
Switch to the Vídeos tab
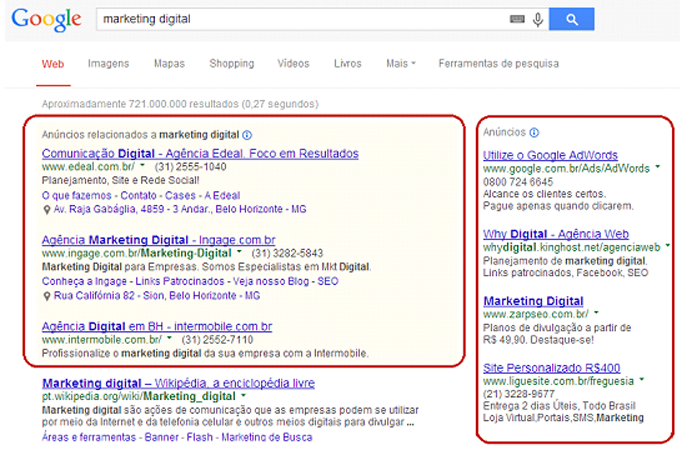click(293, 64)
